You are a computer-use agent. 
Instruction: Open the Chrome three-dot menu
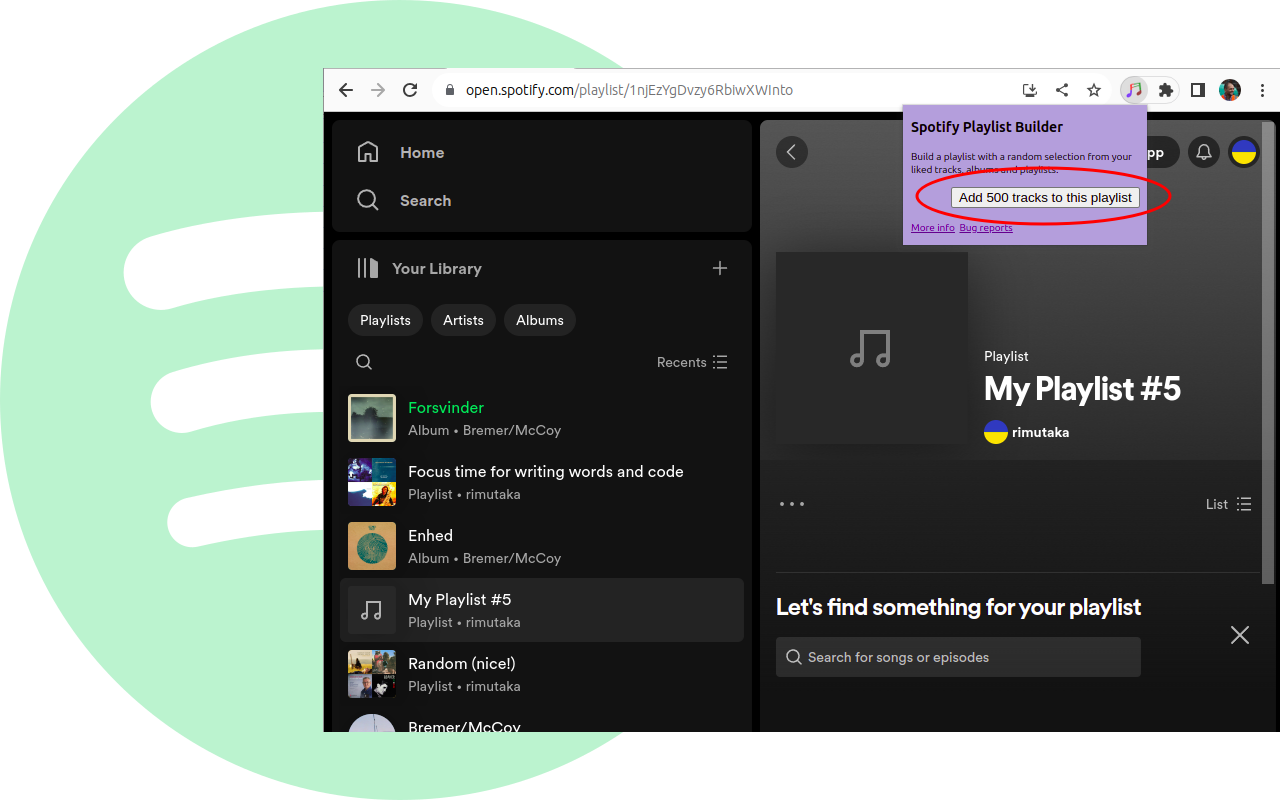[1262, 90]
